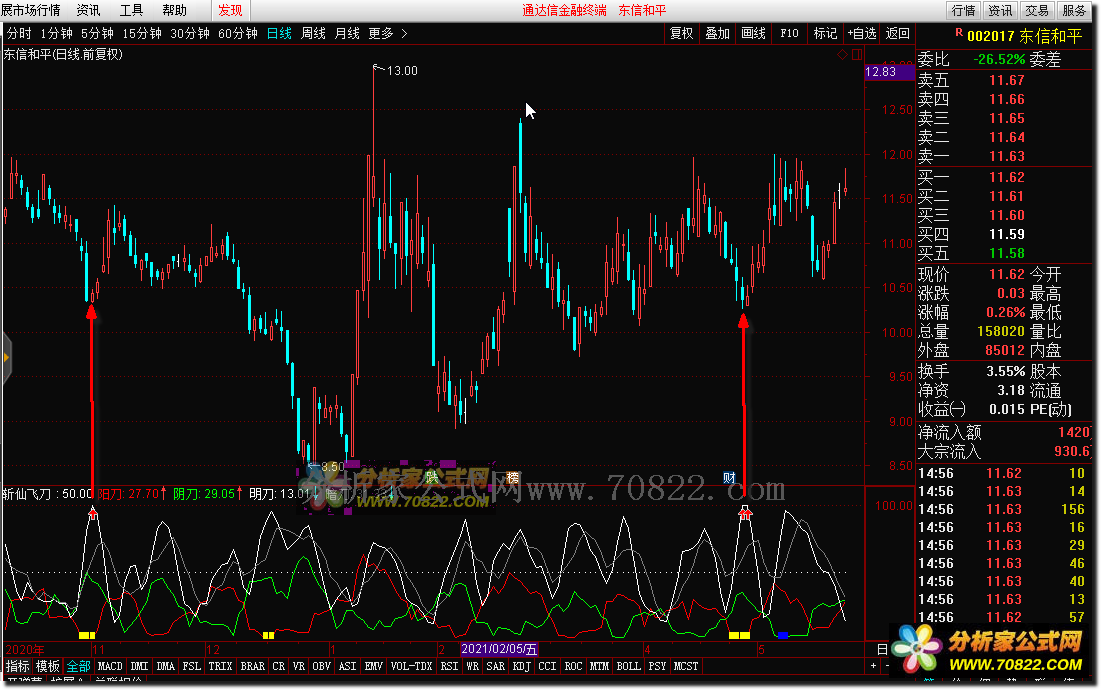Expand the 更多 periods list

(x=387, y=33)
